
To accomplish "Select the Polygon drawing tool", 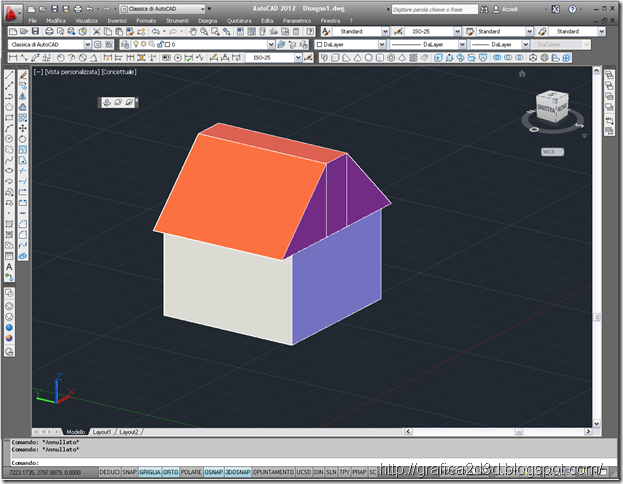I will (x=9, y=107).
